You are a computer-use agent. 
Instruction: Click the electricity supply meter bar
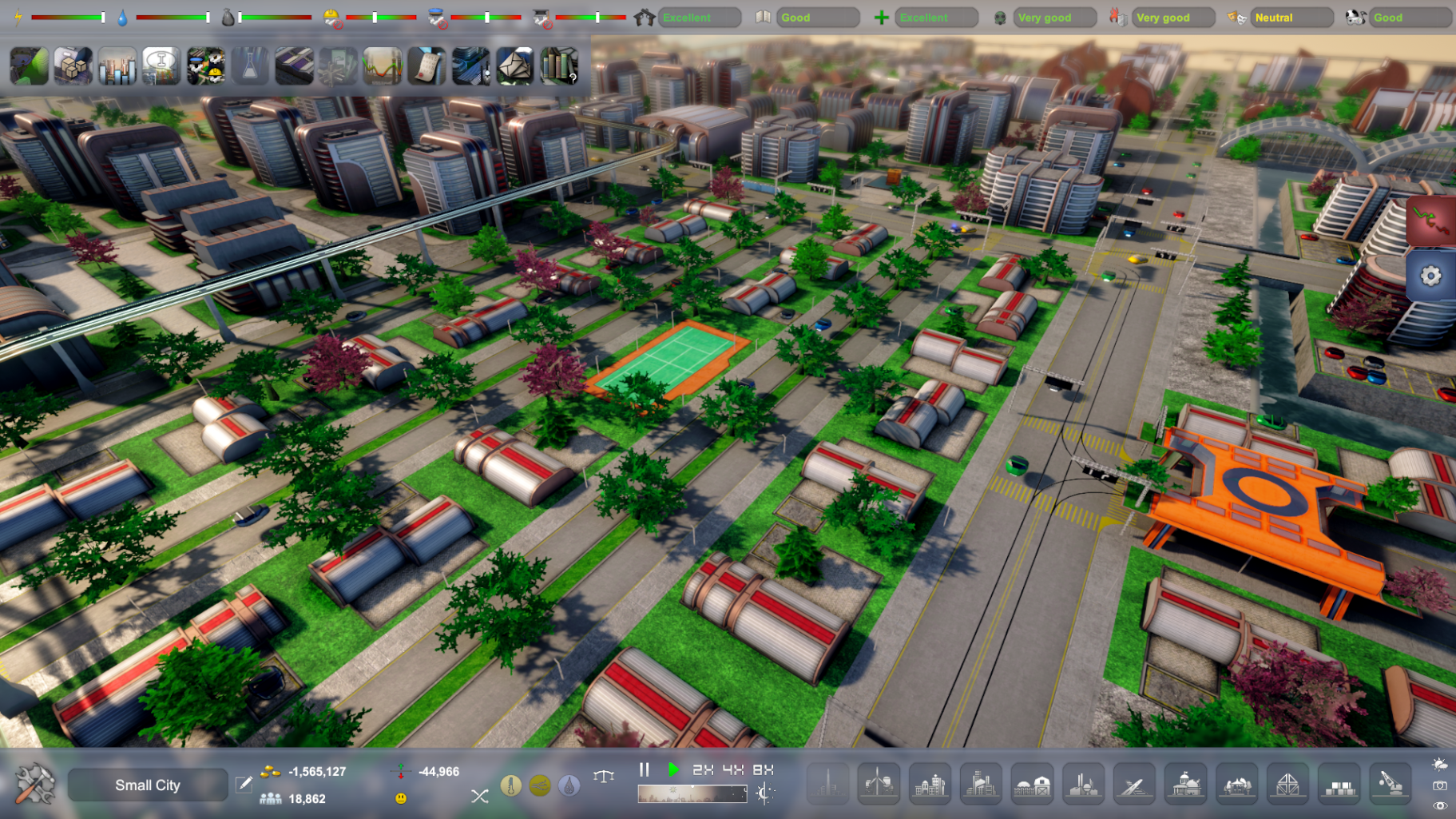coord(68,17)
